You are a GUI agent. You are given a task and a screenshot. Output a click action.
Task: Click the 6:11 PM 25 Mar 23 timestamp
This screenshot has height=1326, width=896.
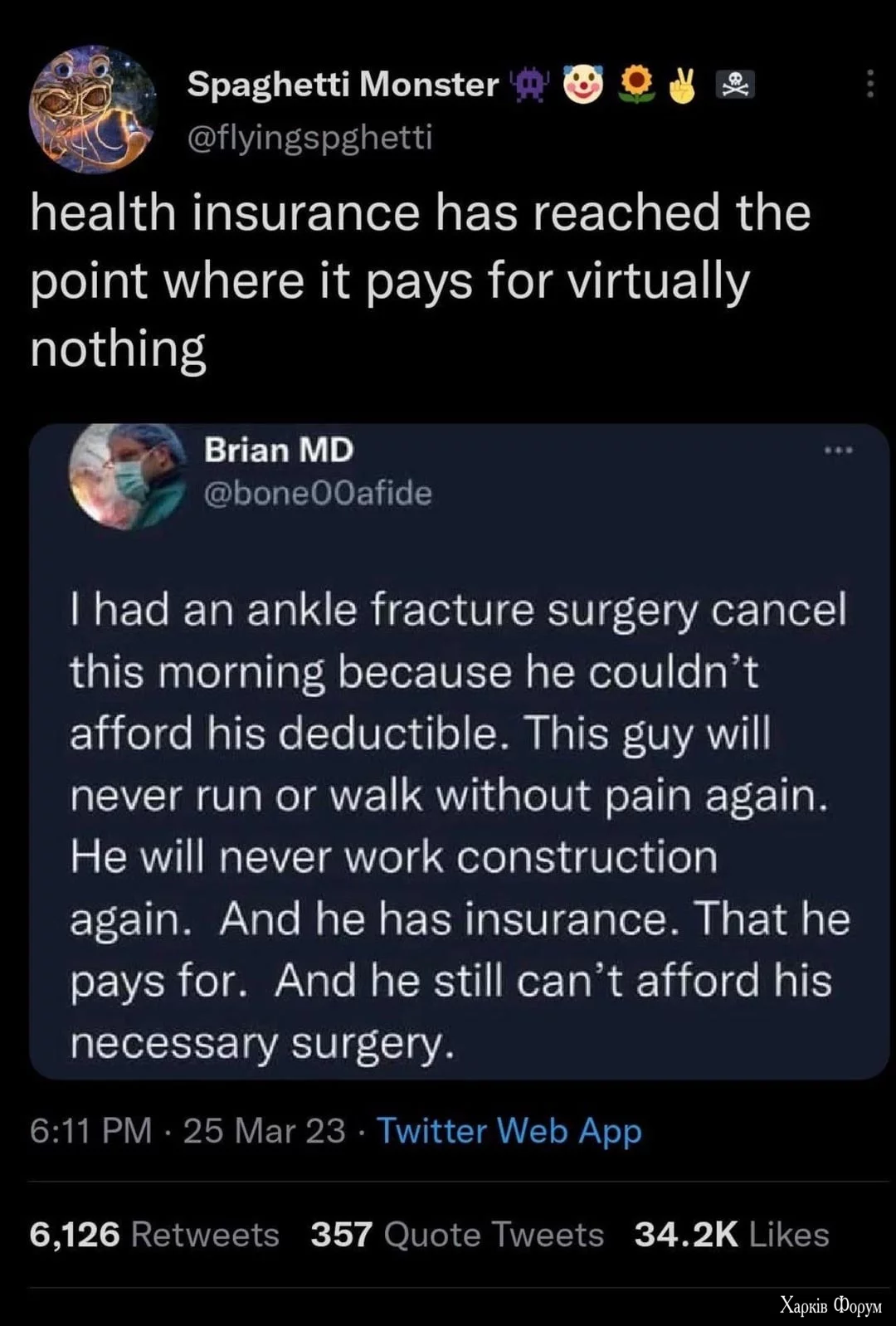coord(187,1131)
